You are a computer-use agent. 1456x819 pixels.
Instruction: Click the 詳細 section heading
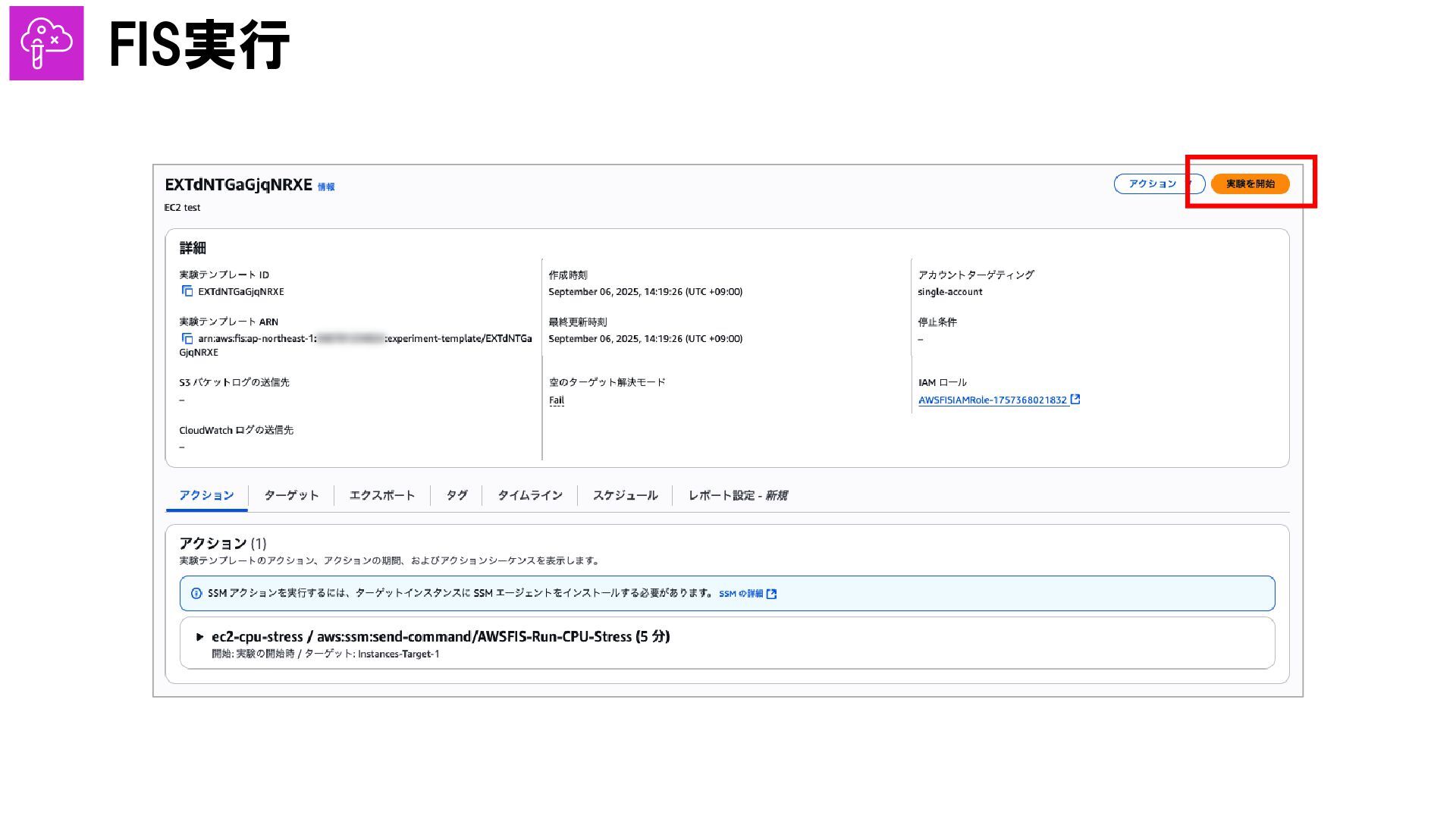[x=193, y=248]
